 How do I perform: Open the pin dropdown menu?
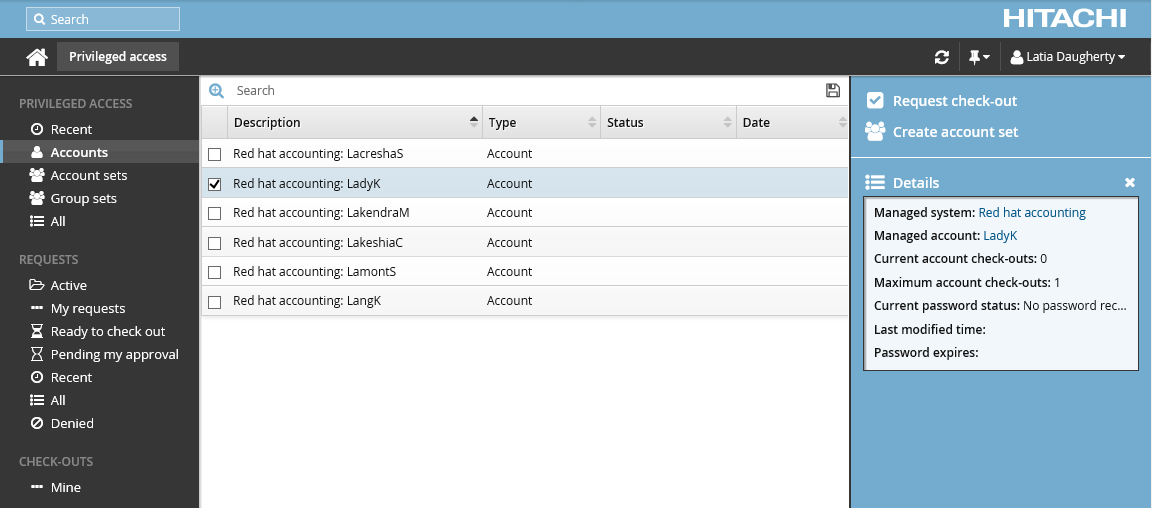(978, 57)
